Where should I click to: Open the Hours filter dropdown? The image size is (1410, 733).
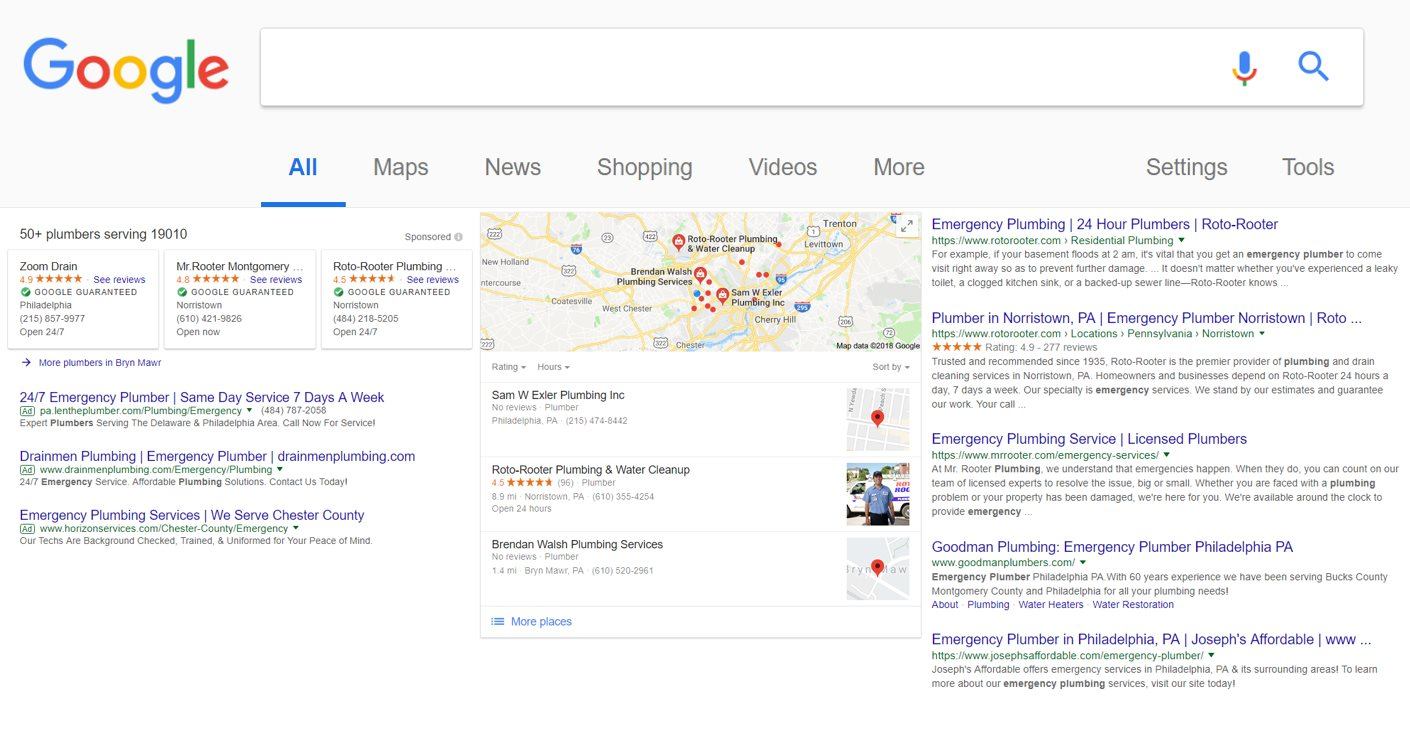553,367
